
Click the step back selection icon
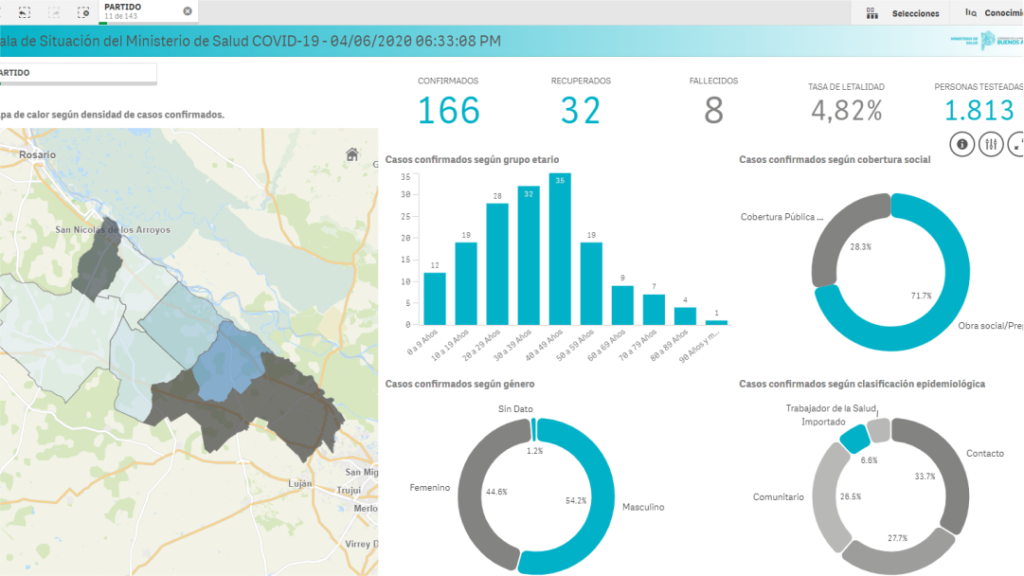(x=22, y=12)
